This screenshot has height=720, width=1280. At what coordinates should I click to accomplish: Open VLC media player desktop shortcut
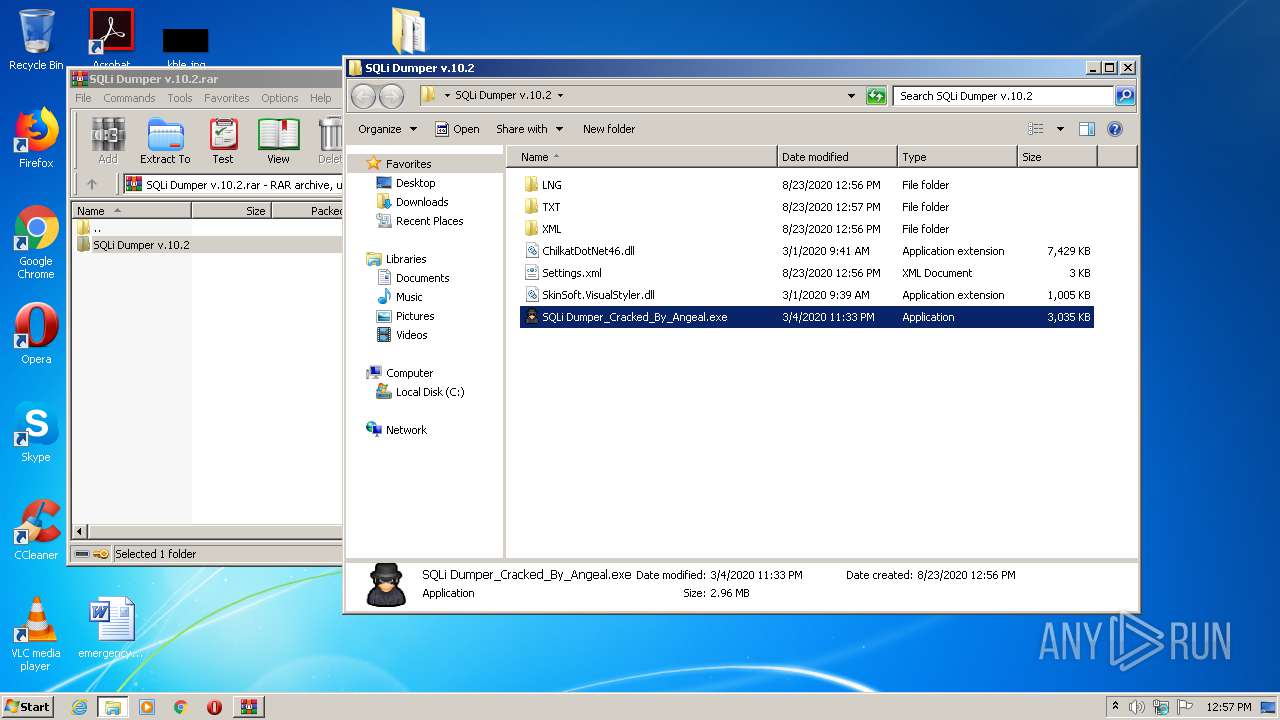coord(36,635)
